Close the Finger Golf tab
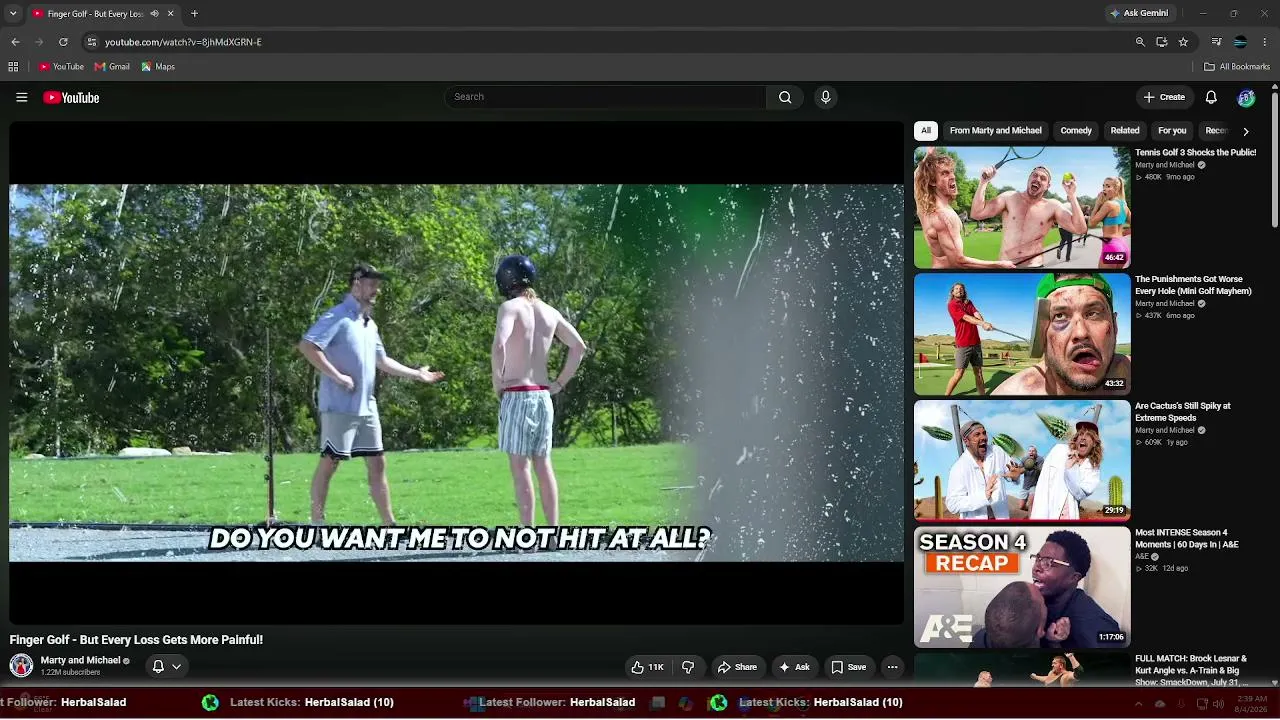Viewport: 1280px width, 720px height. pyautogui.click(x=170, y=14)
